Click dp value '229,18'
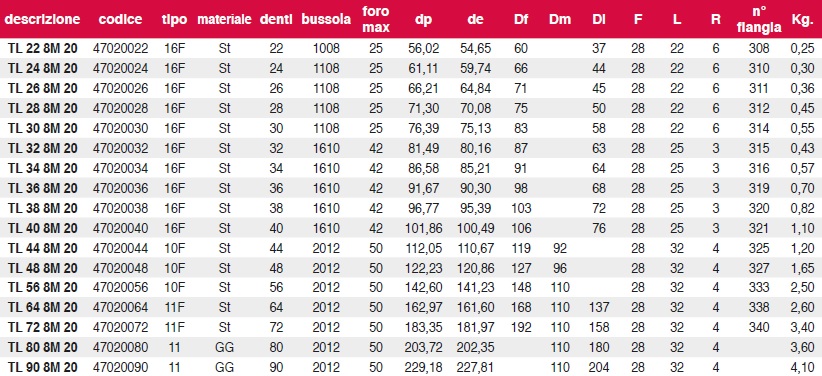 pyautogui.click(x=423, y=368)
